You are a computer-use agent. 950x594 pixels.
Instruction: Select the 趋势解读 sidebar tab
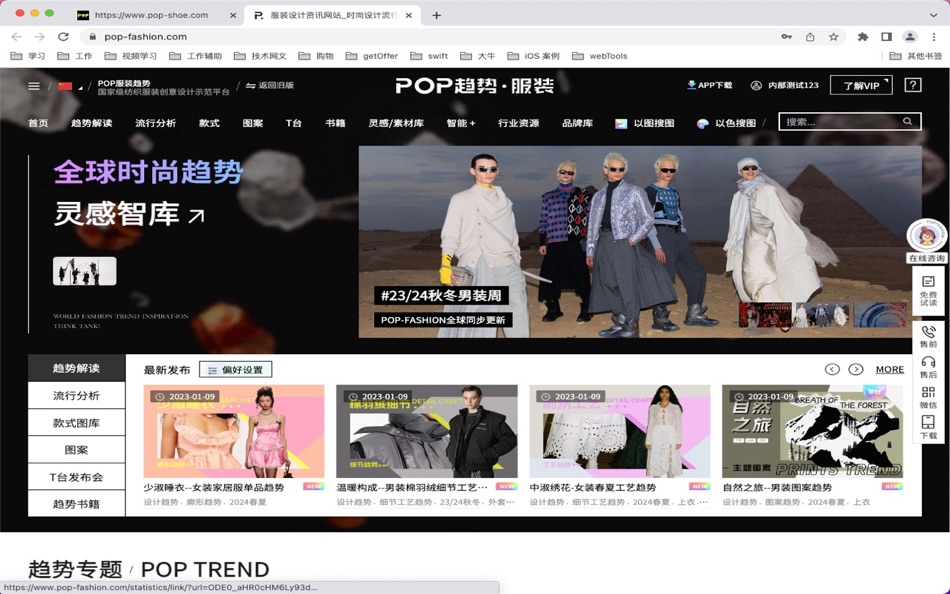click(x=76, y=368)
